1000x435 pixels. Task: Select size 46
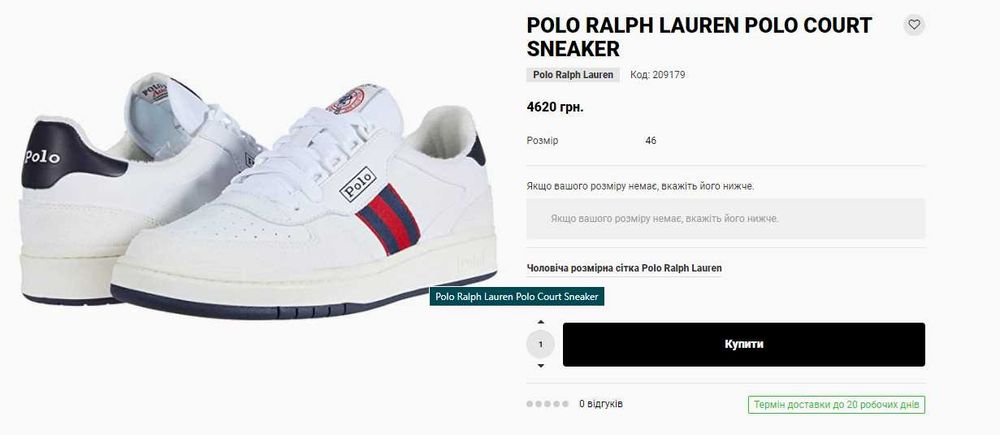pos(651,141)
